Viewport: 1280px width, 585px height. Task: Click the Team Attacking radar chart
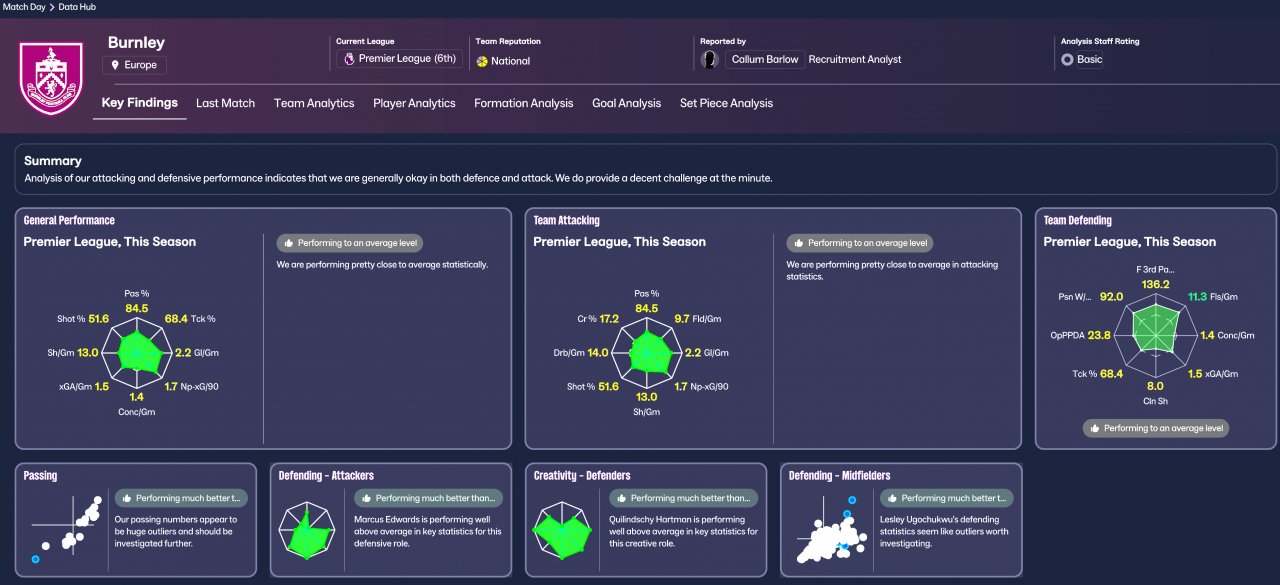(647, 353)
